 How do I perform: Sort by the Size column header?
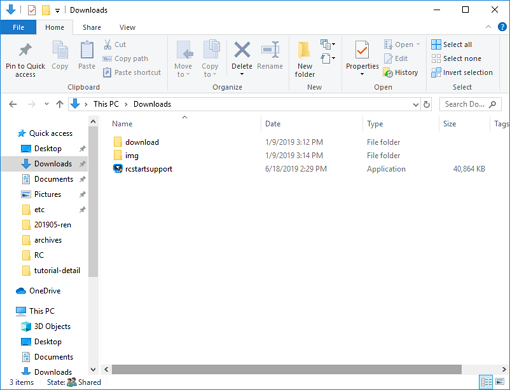pyautogui.click(x=449, y=124)
